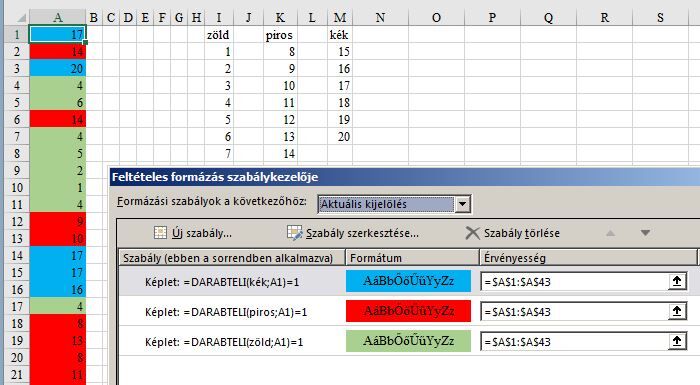Select row 1 header

(x=17, y=34)
